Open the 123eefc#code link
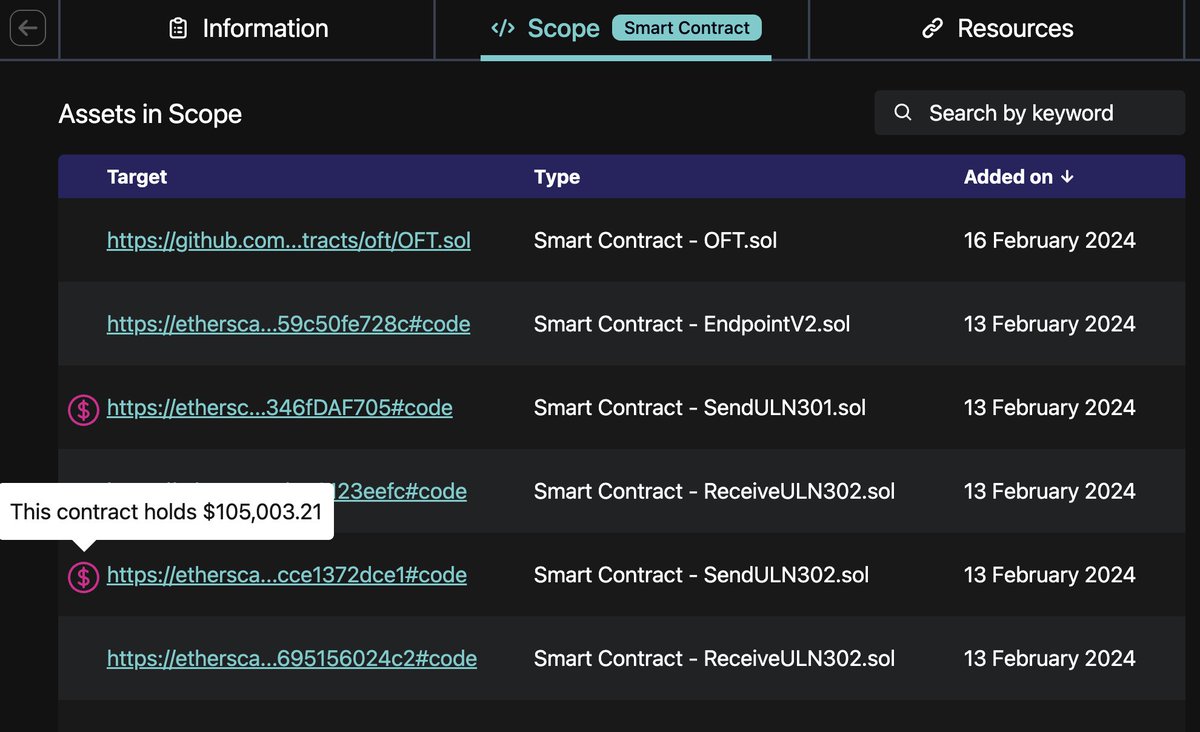Image resolution: width=1200 pixels, height=732 pixels. click(x=400, y=491)
